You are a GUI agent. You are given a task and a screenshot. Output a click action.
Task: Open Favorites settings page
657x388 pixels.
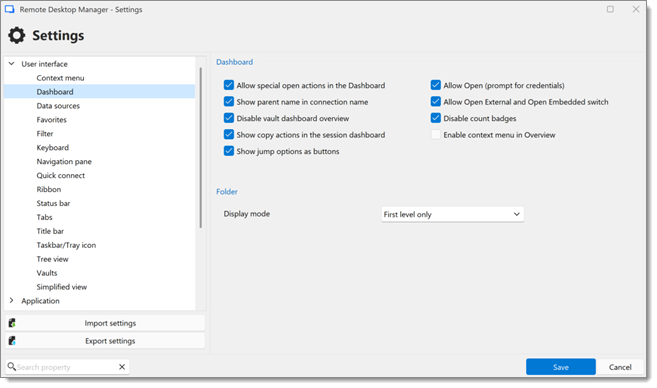point(52,119)
